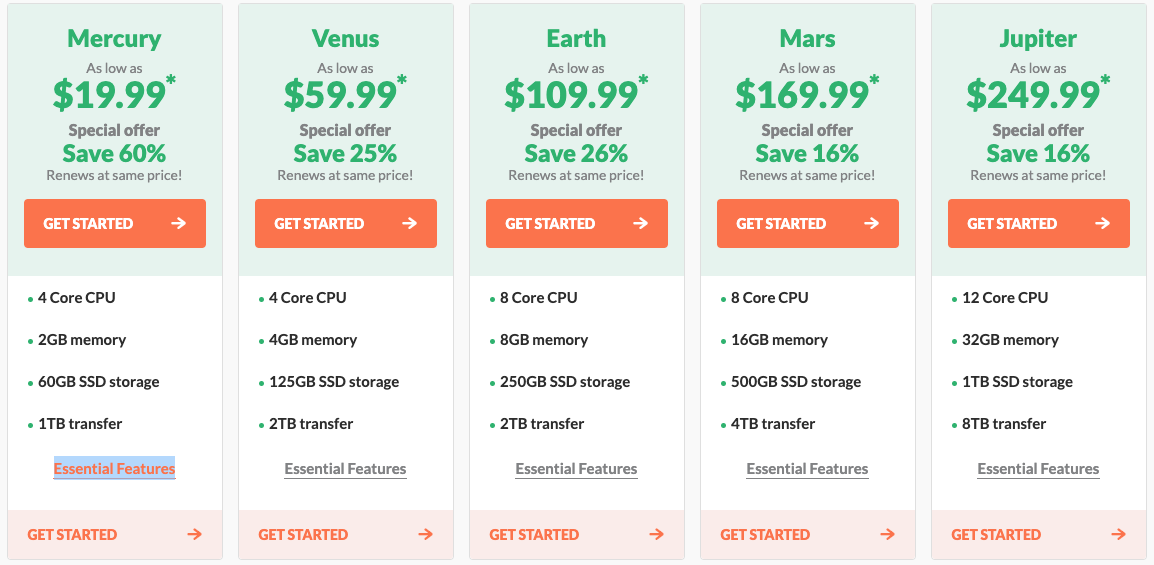Click arrow icon in Earth bottom Get Started bar
The width and height of the screenshot is (1154, 565).
(x=656, y=535)
